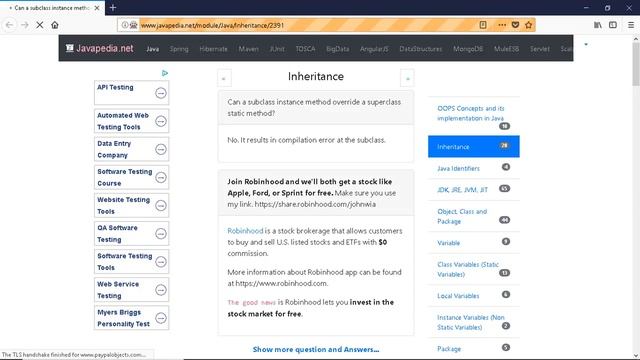The image size is (640, 360).
Task: Click arrow icon next to Website Testing Tools
Action: pyautogui.click(x=161, y=205)
